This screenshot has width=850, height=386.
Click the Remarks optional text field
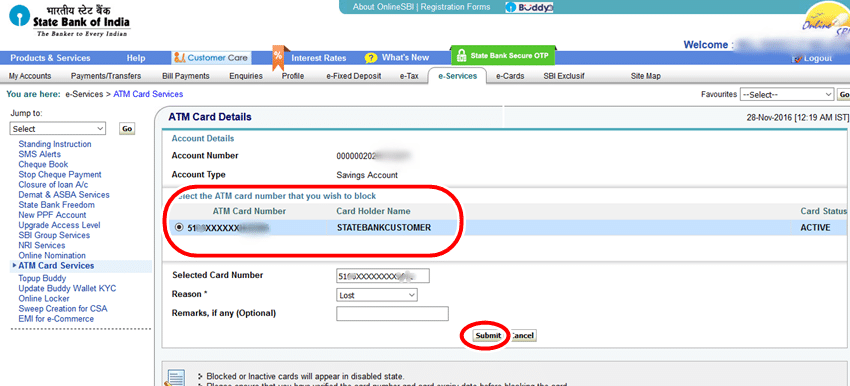point(392,313)
